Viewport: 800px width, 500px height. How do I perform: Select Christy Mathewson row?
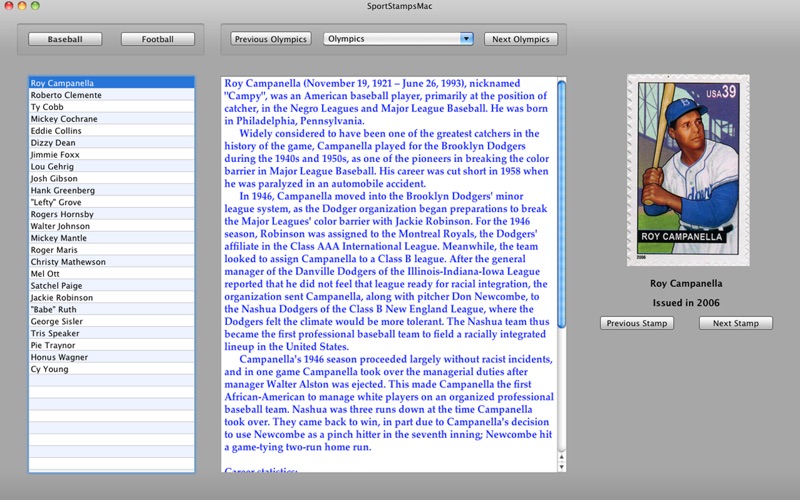pyautogui.click(x=112, y=261)
